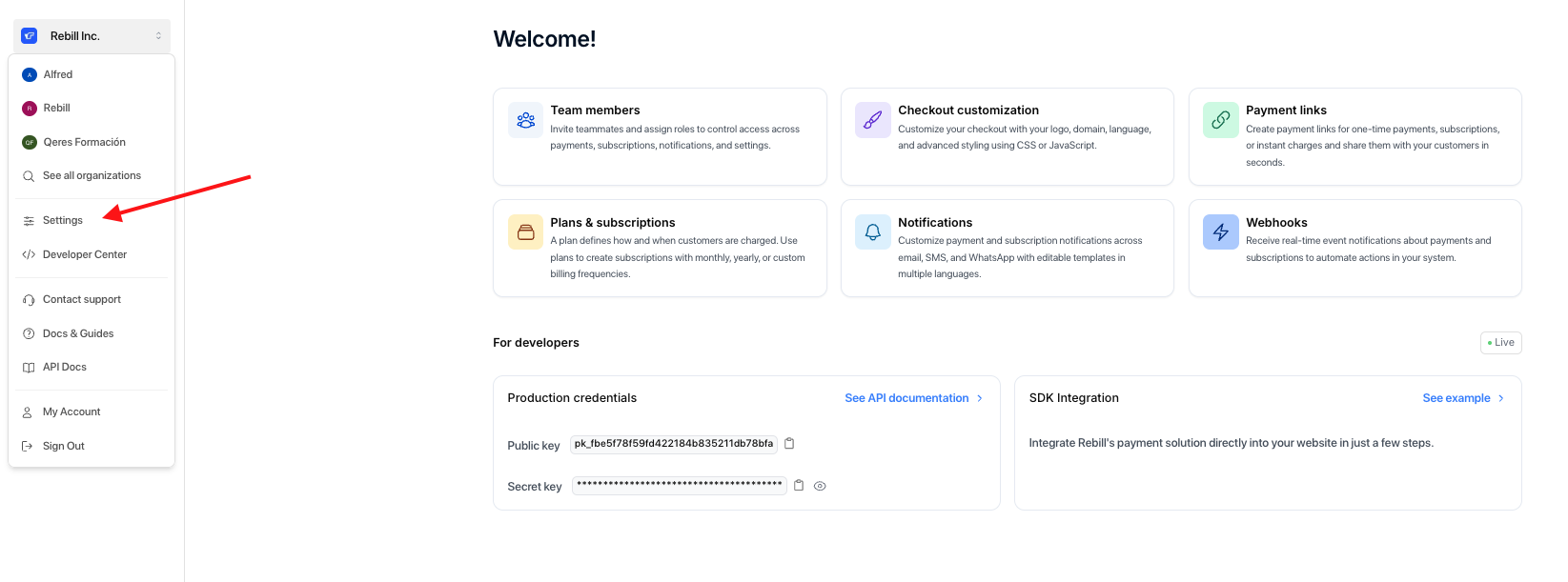Click the For developers heading
The image size is (1568, 582).
pyautogui.click(x=536, y=343)
